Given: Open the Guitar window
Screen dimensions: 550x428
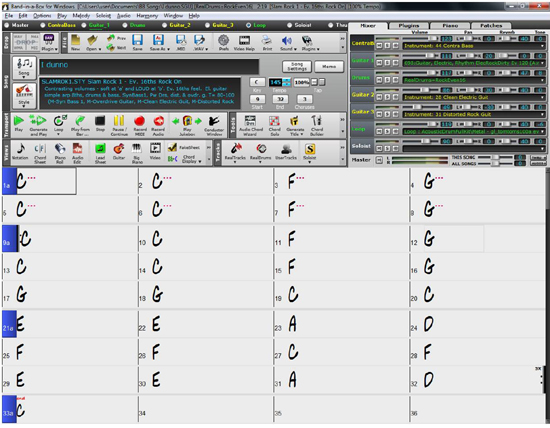Looking at the screenshot, I should [119, 152].
